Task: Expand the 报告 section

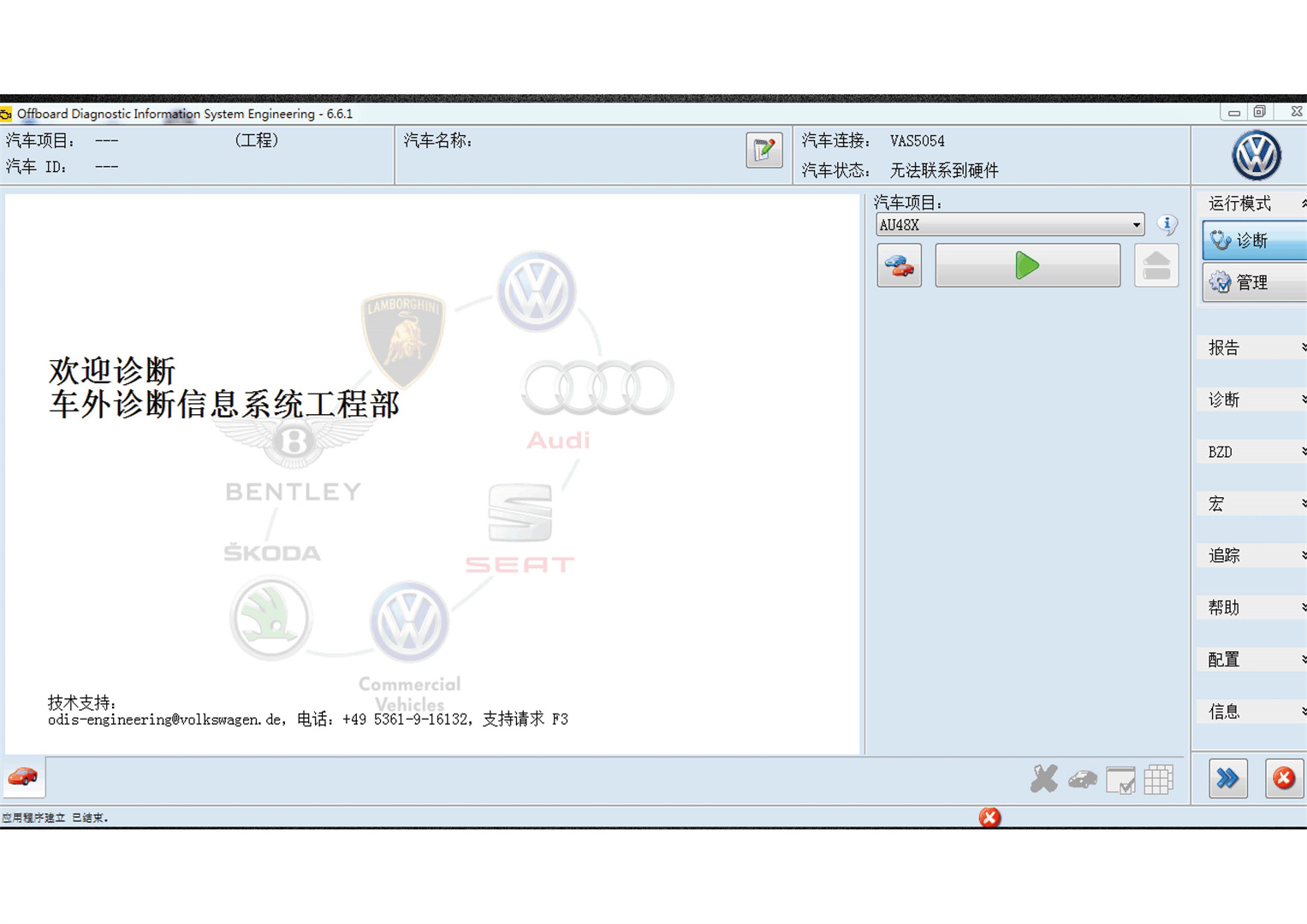Action: click(x=1252, y=347)
